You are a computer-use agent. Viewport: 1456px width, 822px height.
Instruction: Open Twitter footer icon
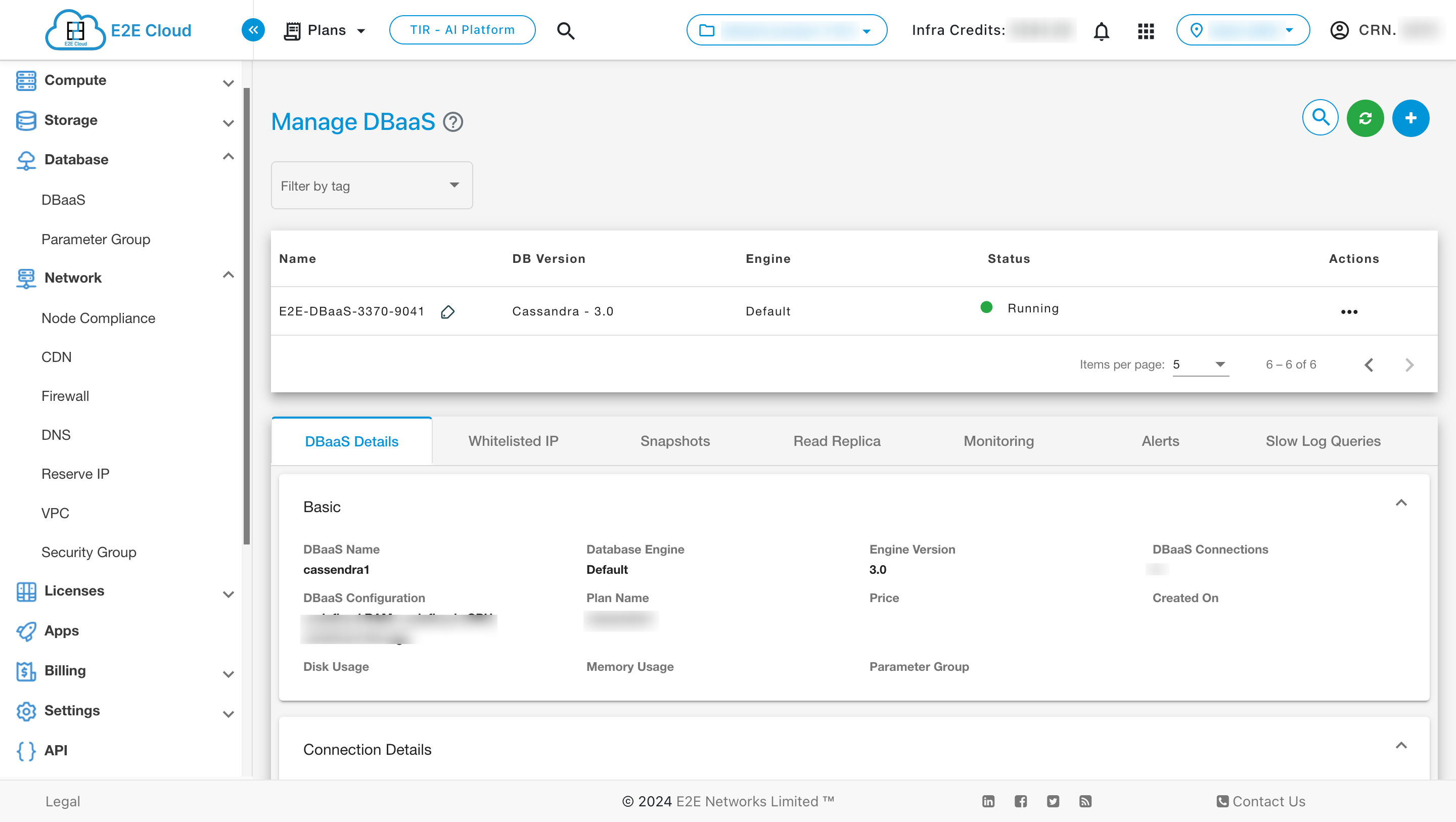1053,801
